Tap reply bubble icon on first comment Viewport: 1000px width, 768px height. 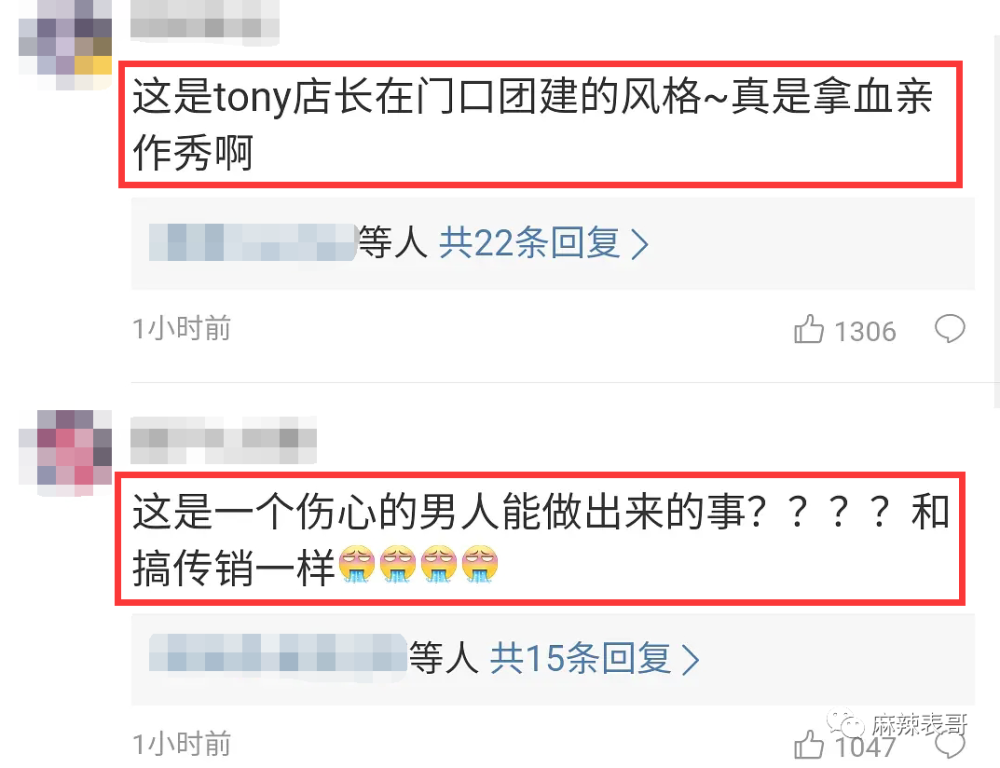point(950,329)
